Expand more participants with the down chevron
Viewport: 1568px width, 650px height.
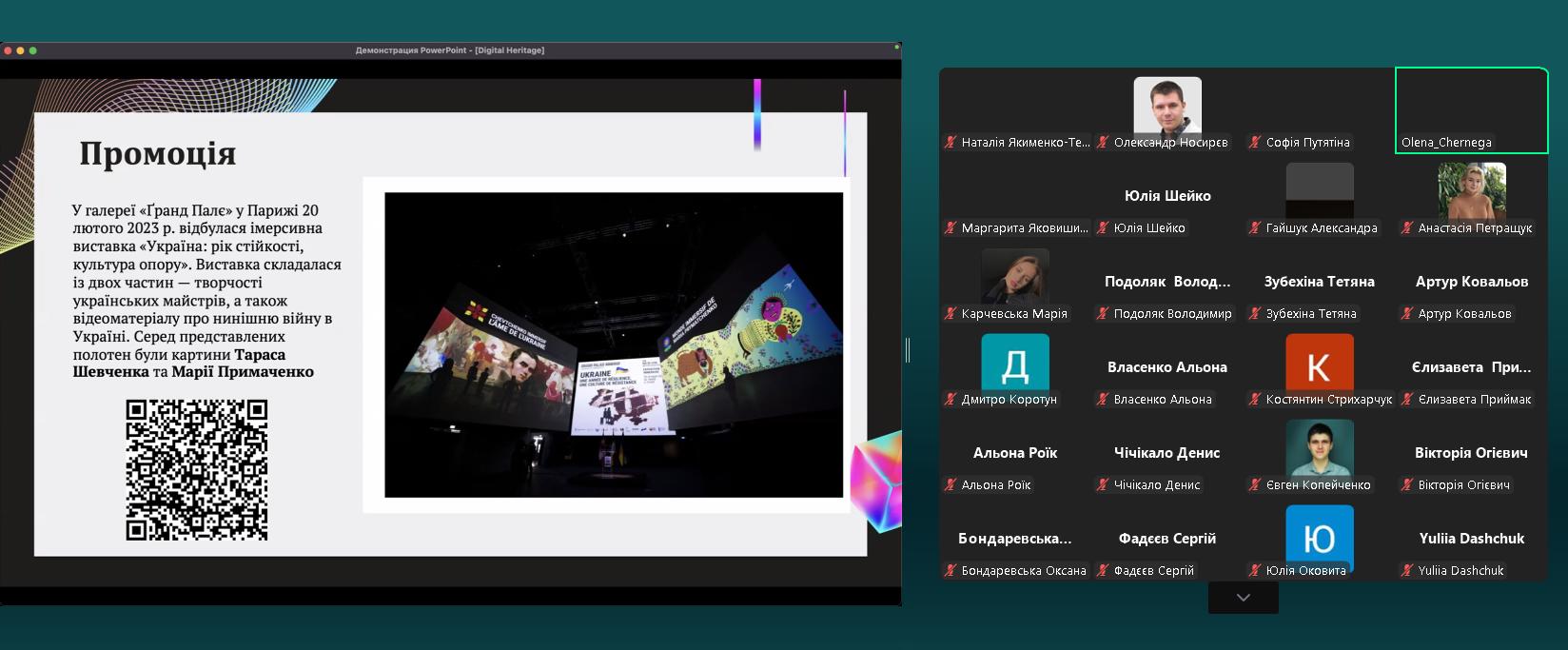click(1243, 598)
